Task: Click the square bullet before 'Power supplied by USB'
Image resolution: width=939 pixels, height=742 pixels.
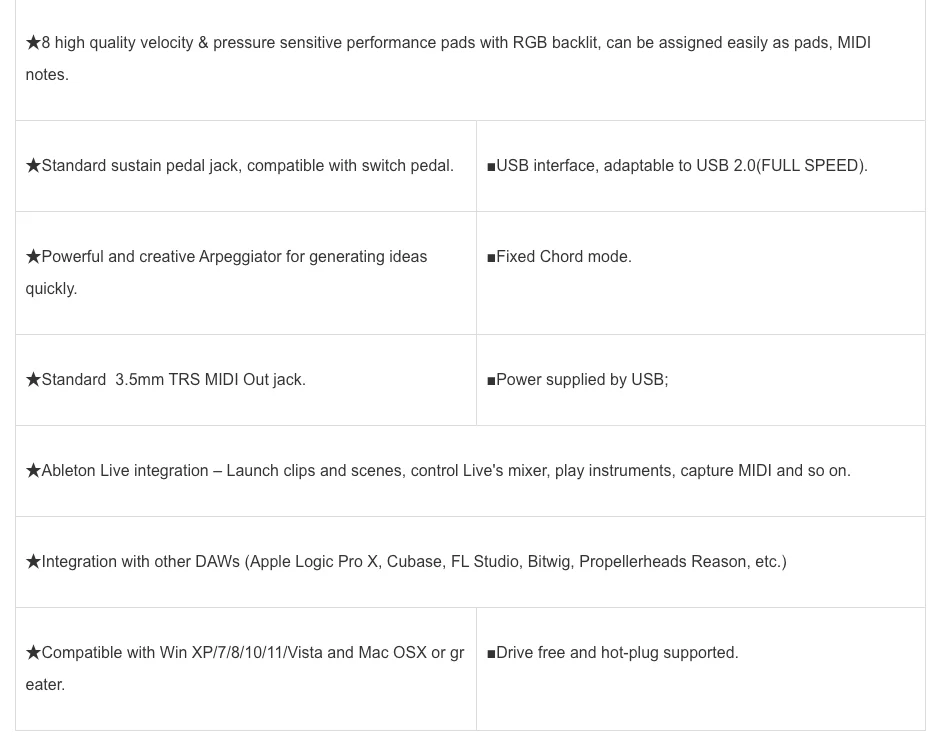Action: [x=491, y=380]
